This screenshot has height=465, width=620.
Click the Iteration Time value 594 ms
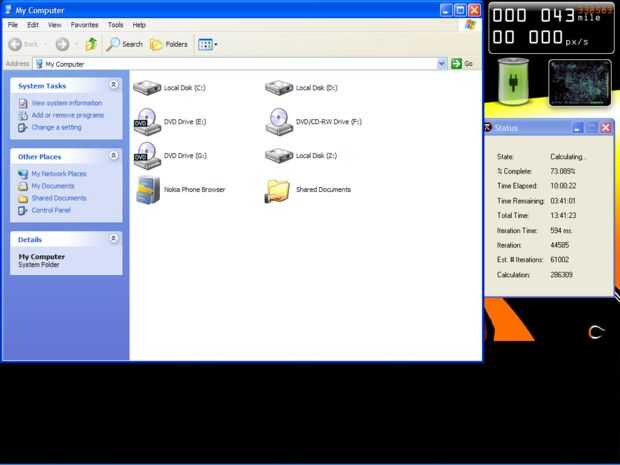pos(561,231)
